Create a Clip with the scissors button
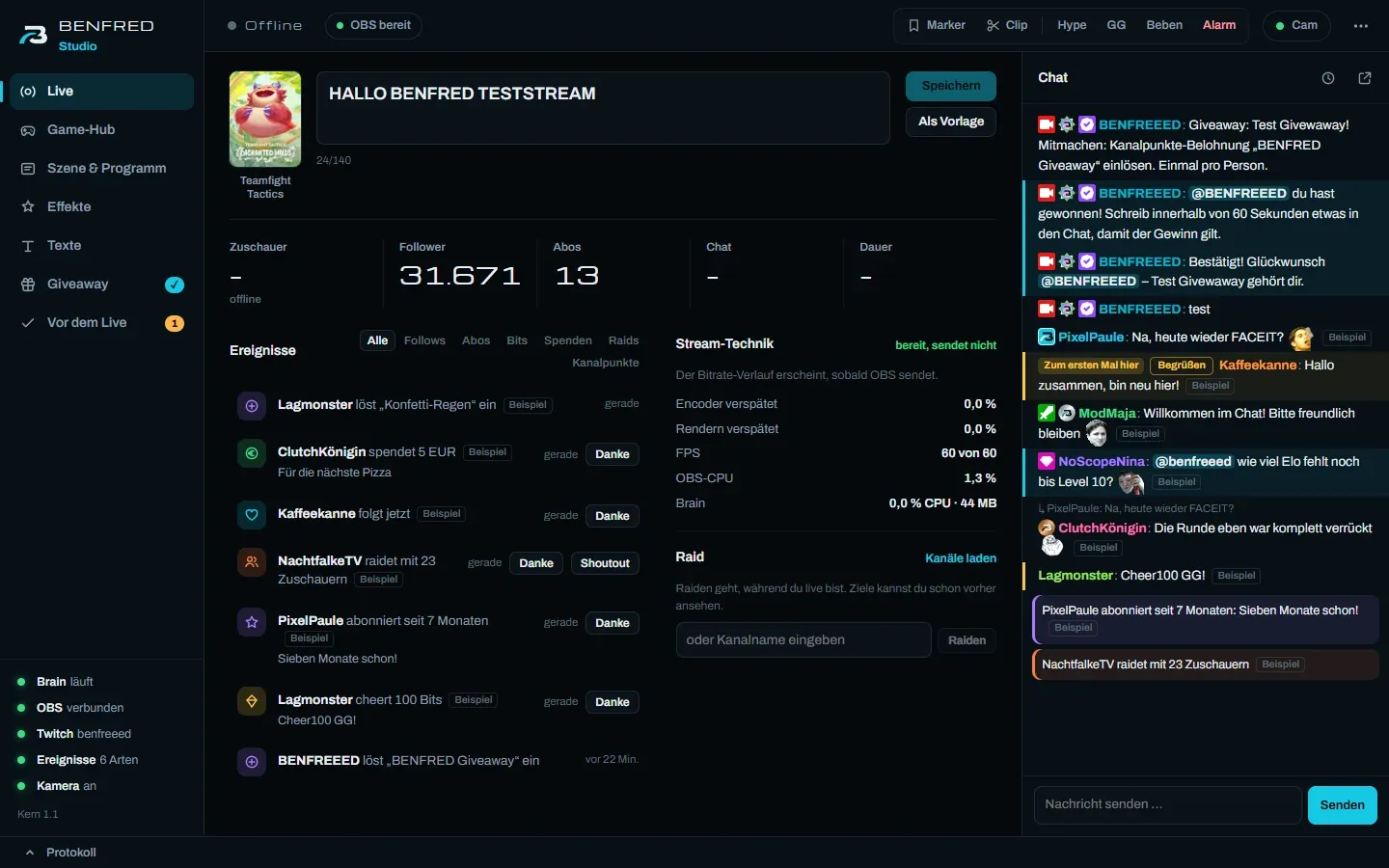This screenshot has height=868, width=1389. click(1007, 26)
